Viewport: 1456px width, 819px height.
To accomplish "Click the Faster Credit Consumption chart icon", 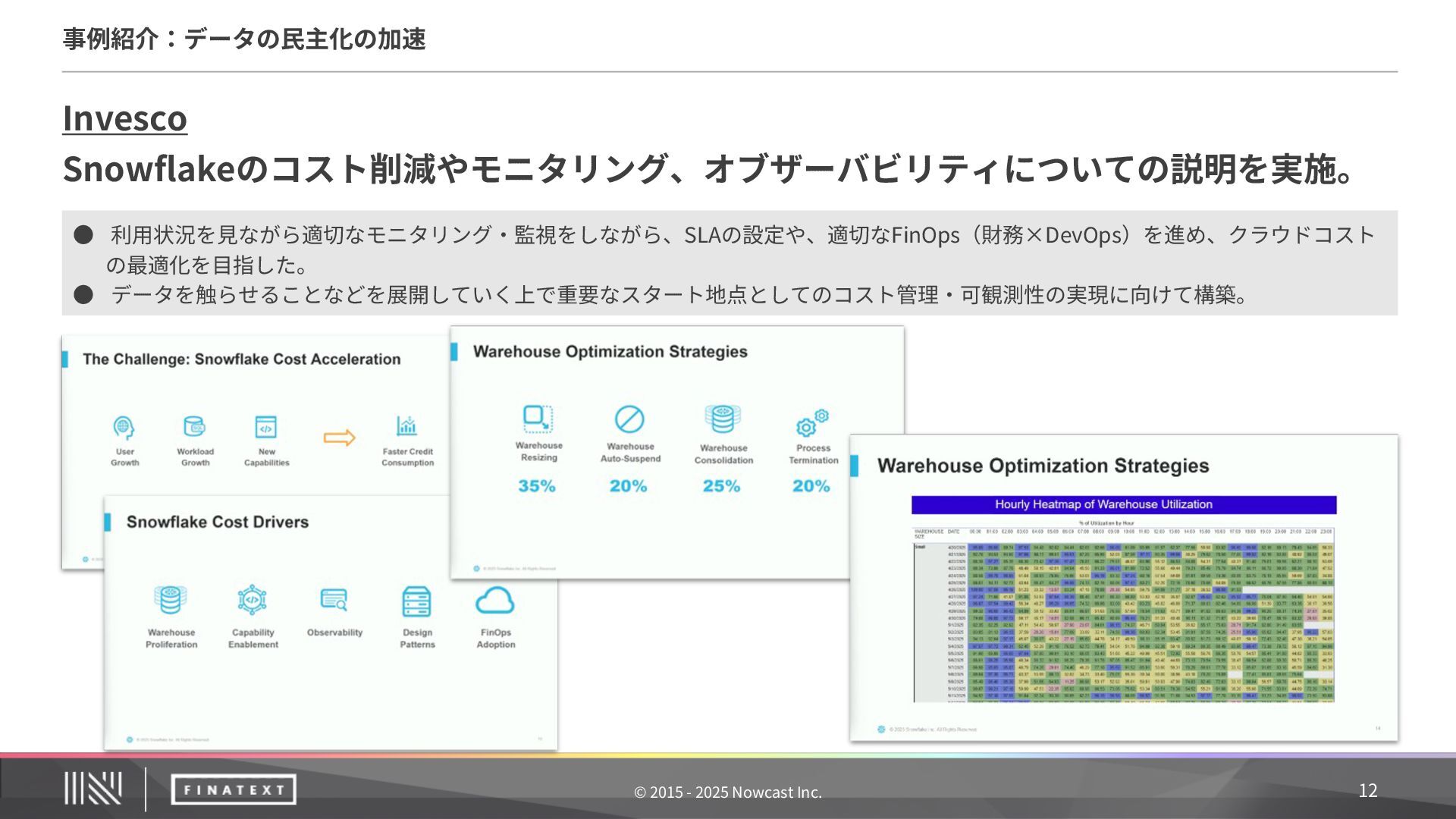I will tap(406, 425).
